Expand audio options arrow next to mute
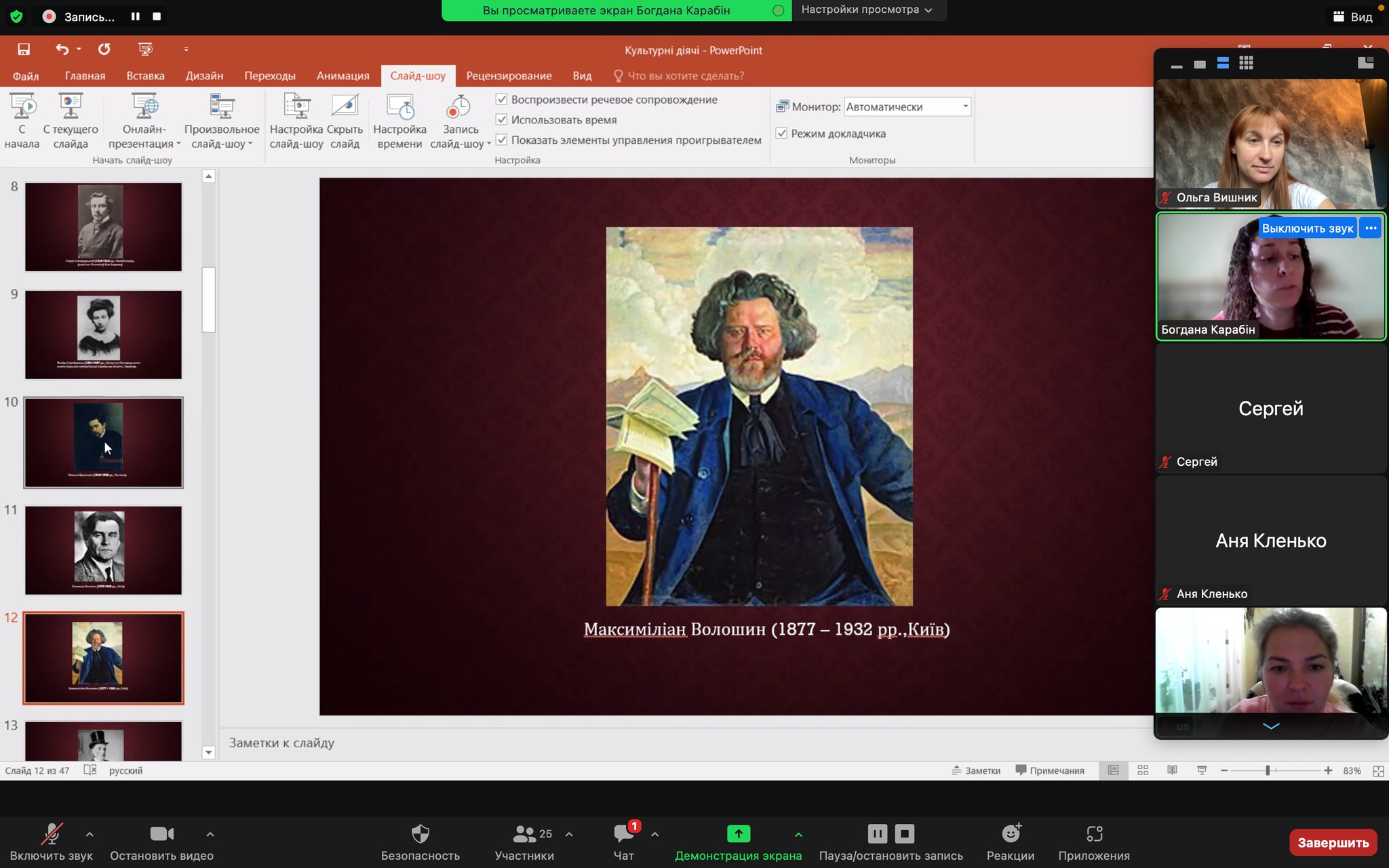 click(x=90, y=834)
